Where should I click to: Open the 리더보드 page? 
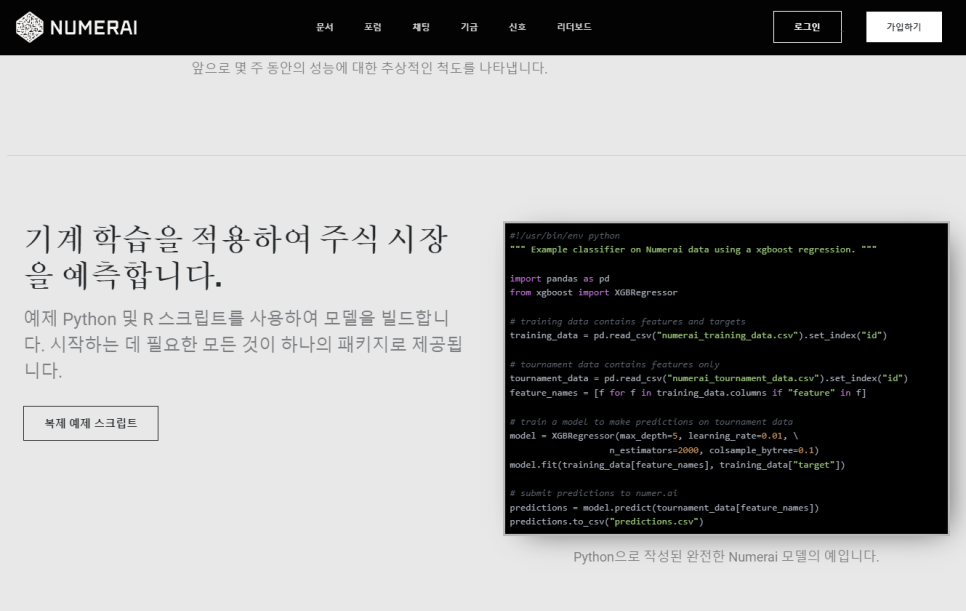pos(574,27)
